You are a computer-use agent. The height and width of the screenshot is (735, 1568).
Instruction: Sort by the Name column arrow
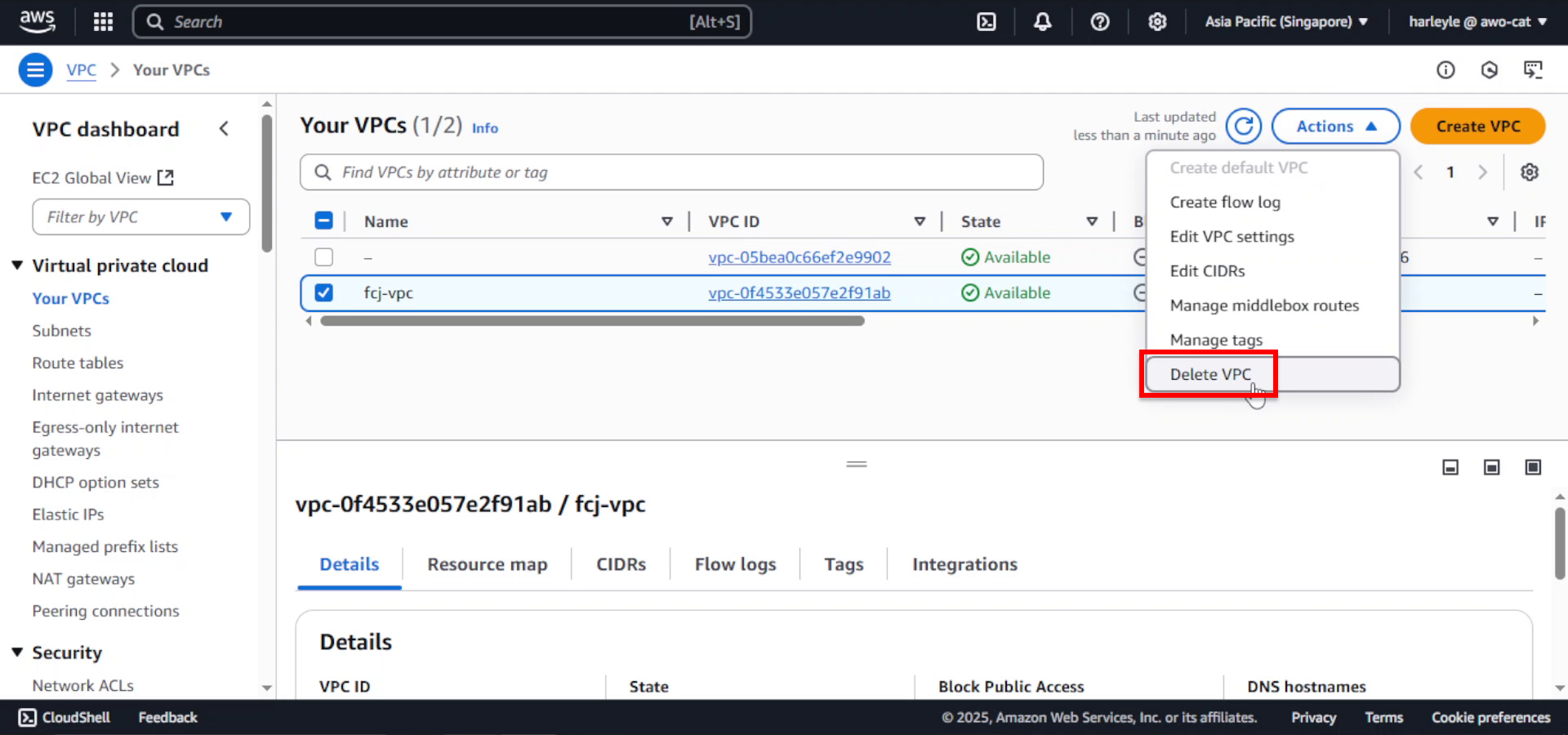click(x=667, y=221)
